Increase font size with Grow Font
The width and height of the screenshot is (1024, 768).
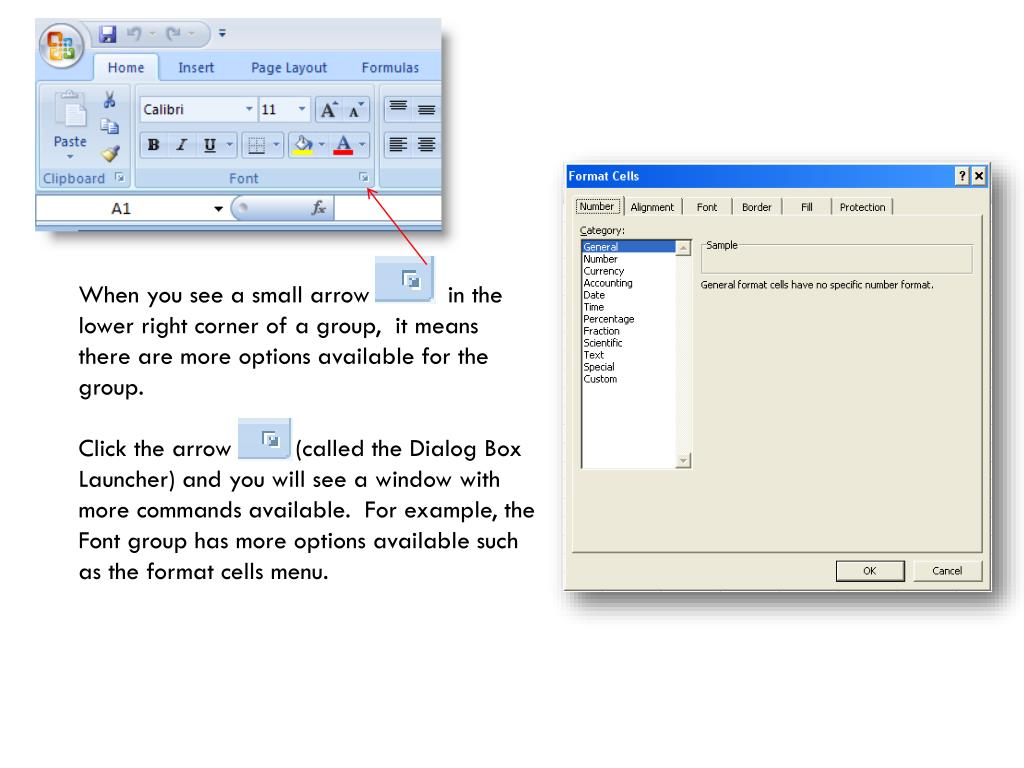click(329, 110)
